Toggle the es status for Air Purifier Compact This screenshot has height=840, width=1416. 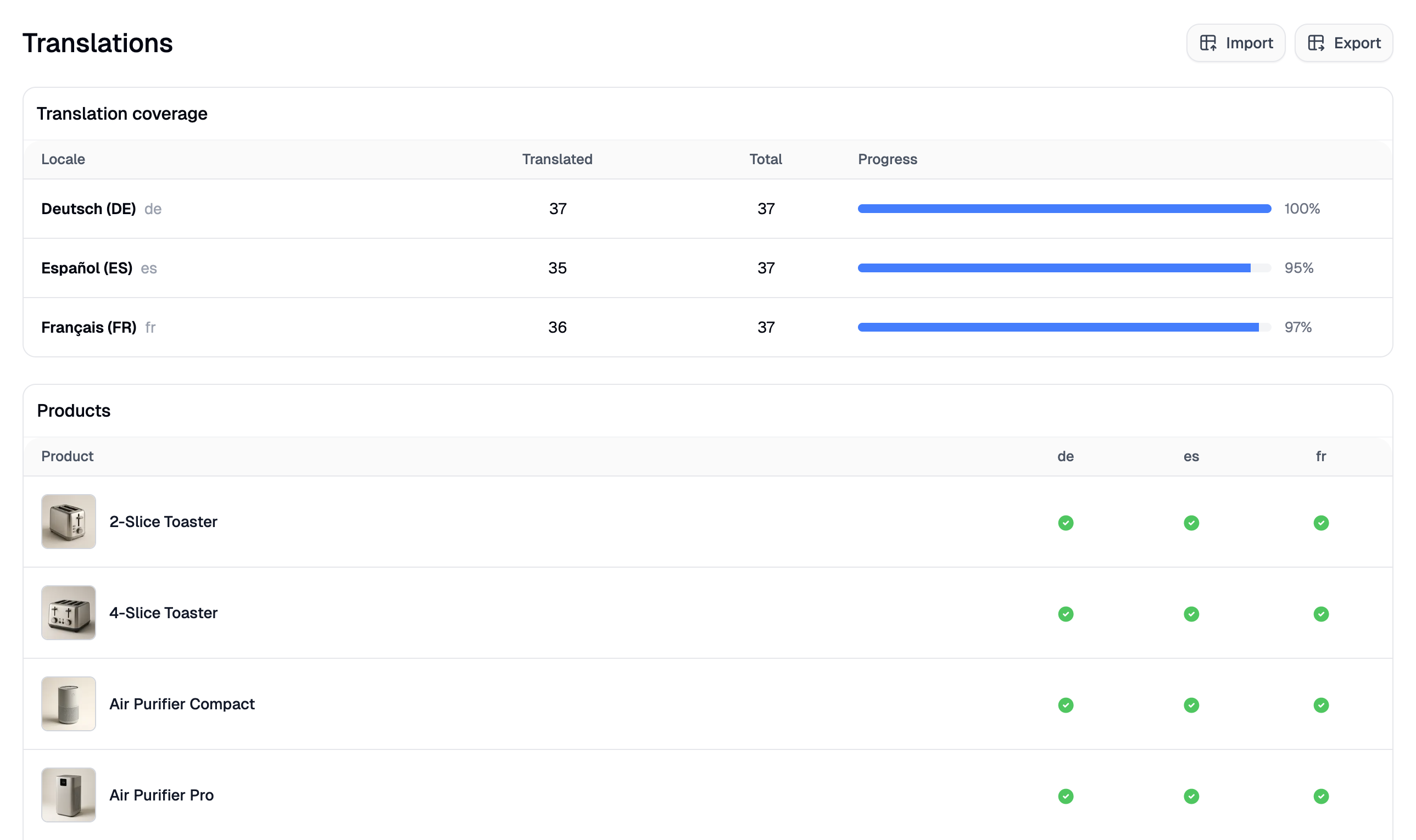click(x=1191, y=705)
